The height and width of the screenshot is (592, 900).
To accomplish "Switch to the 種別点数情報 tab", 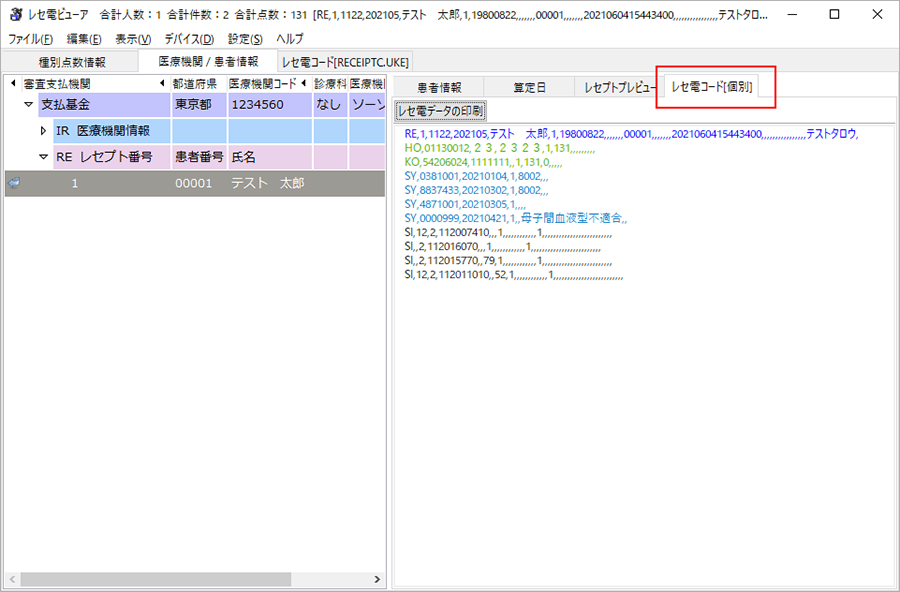I will coord(72,62).
